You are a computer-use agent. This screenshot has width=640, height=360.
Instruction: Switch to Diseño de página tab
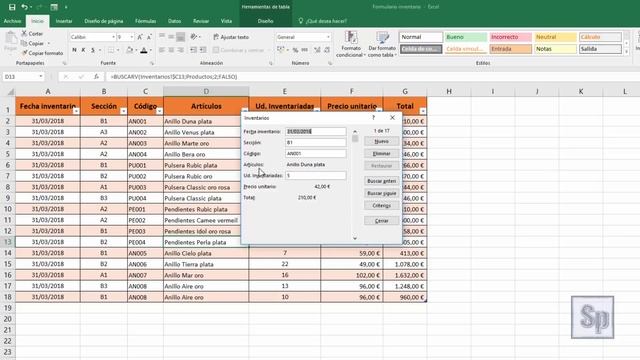coord(104,21)
